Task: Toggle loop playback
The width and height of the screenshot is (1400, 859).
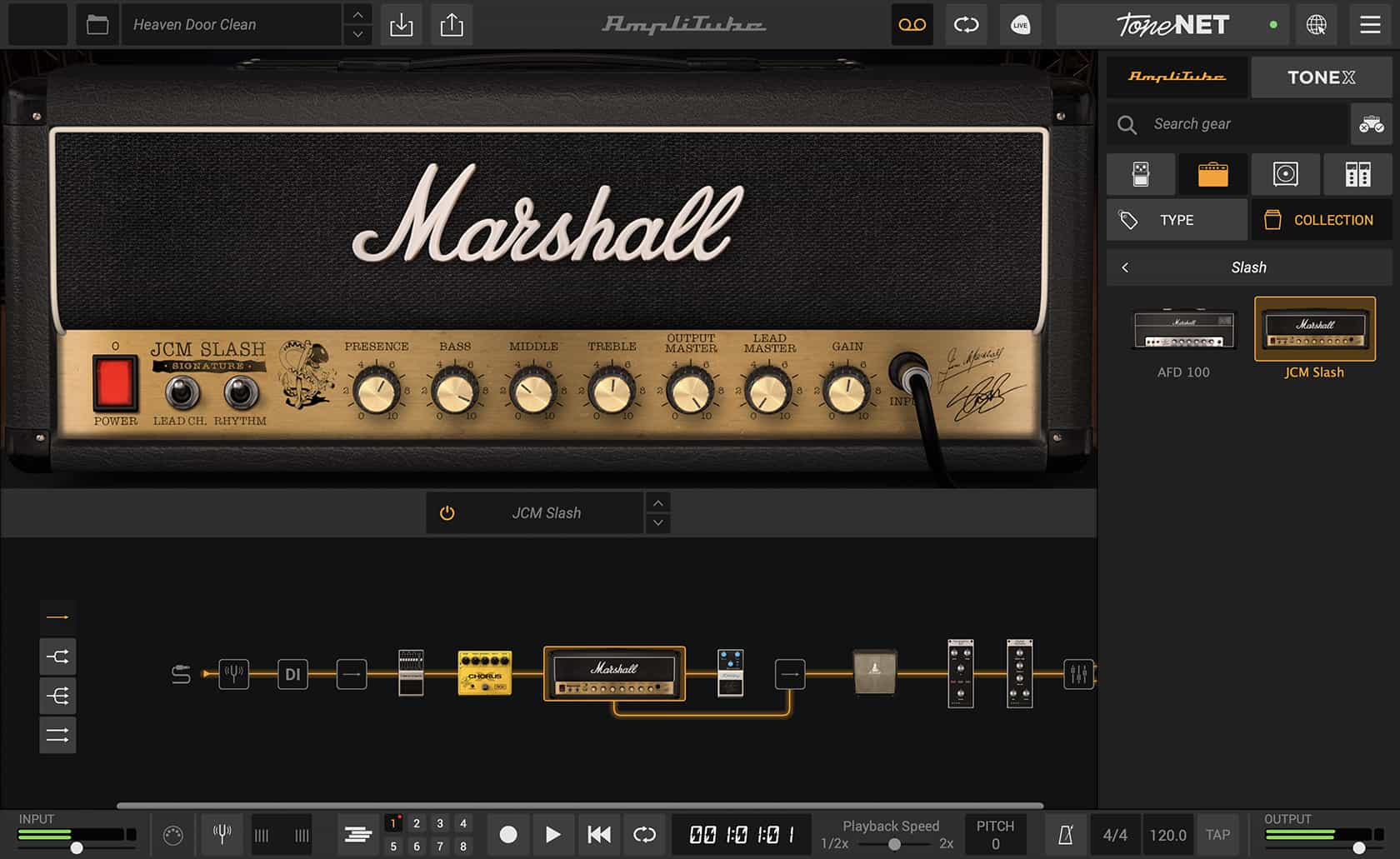Action: [644, 835]
